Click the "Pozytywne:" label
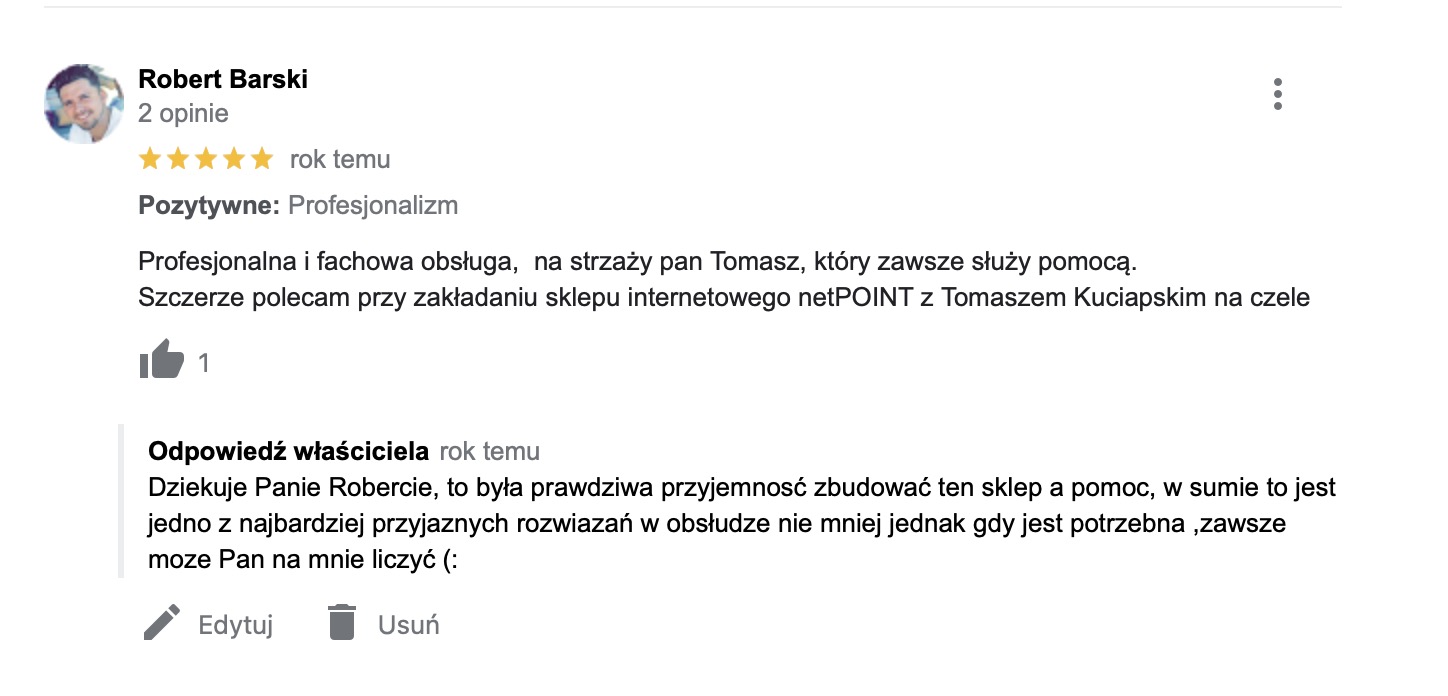The height and width of the screenshot is (696, 1448). coord(209,205)
